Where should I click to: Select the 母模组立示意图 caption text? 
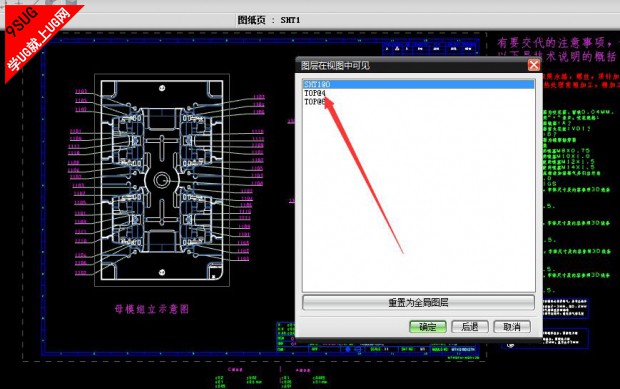[152, 309]
